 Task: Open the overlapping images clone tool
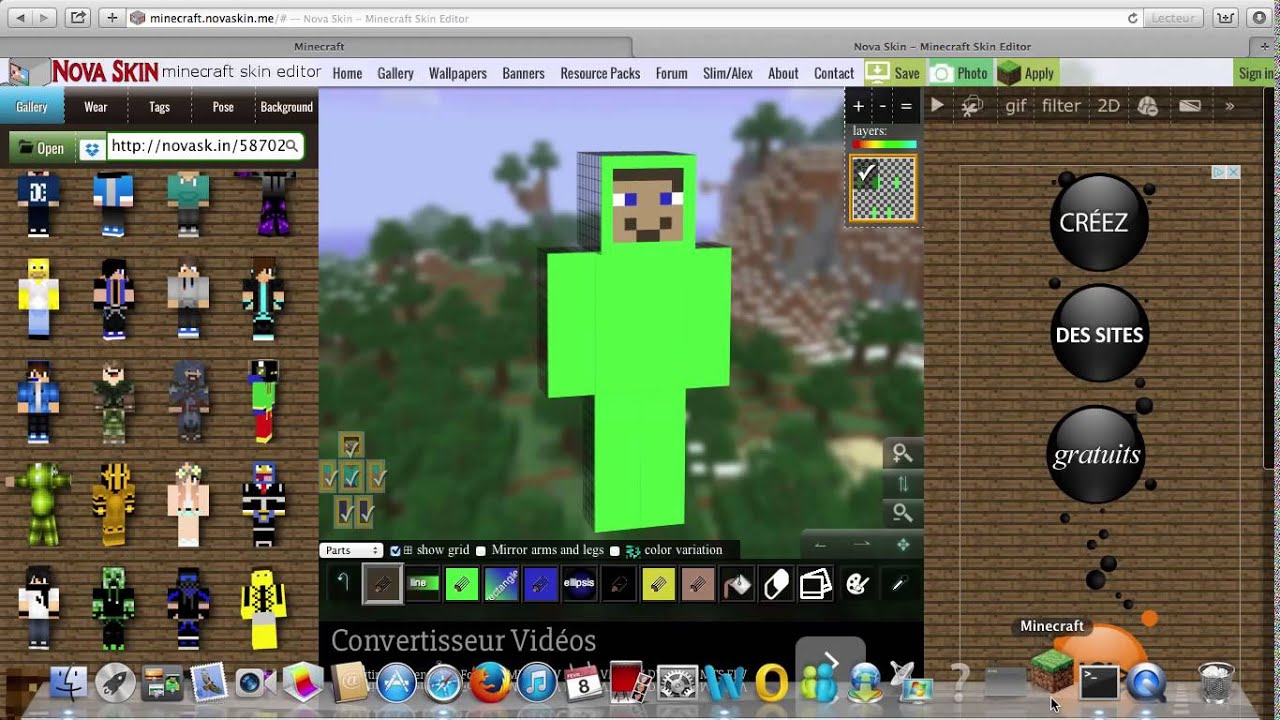pos(816,584)
